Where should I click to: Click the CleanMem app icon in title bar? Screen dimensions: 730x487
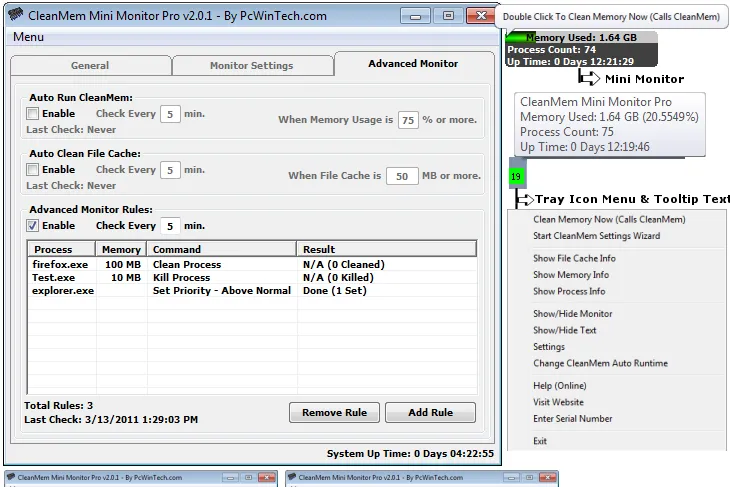(x=15, y=14)
